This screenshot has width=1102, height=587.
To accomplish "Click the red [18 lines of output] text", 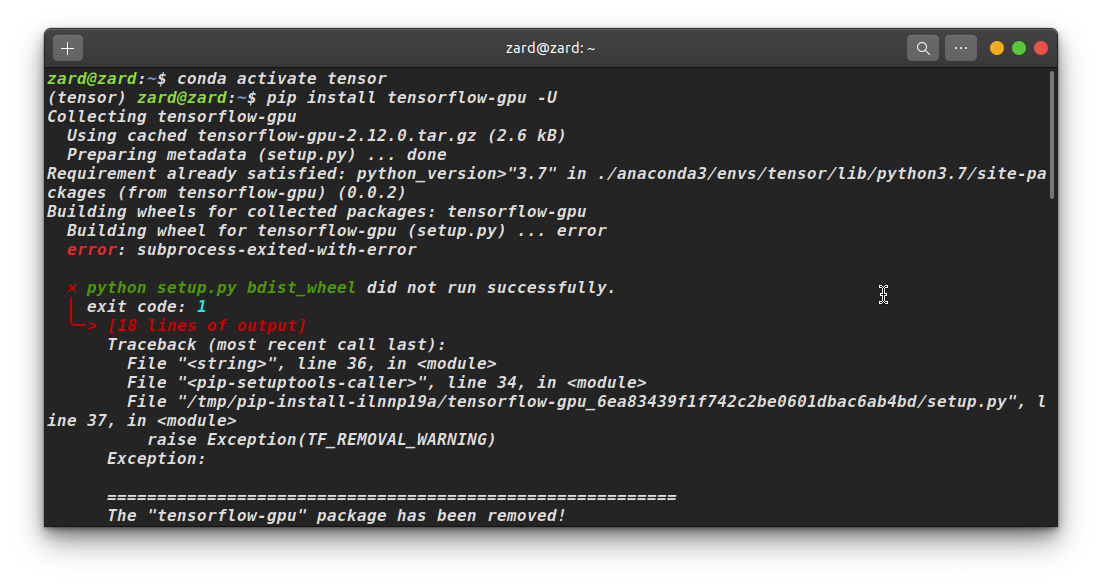I will tap(207, 325).
